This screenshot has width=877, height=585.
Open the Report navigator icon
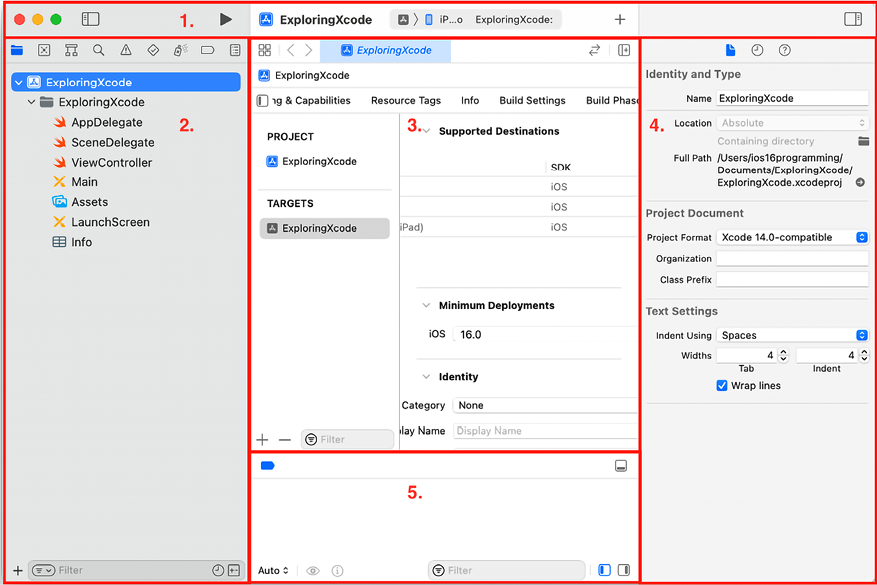pos(235,50)
